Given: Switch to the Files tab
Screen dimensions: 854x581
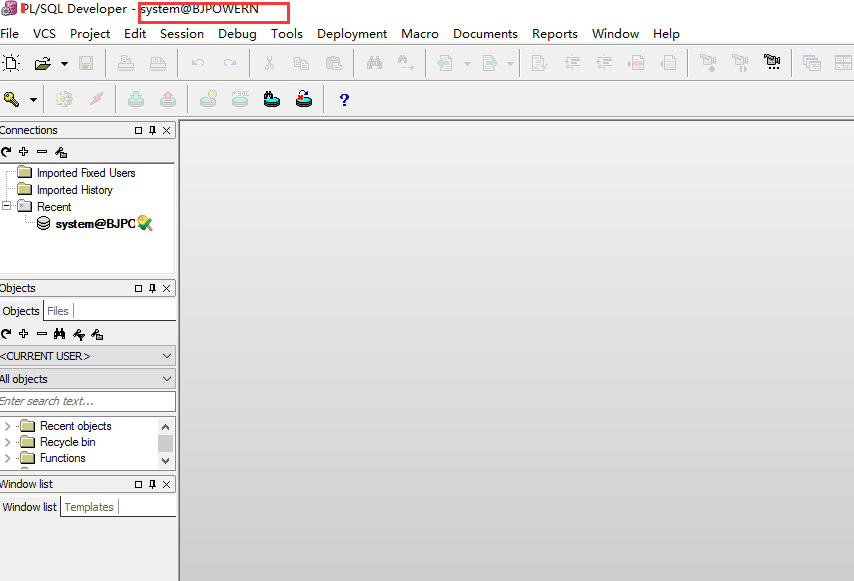Looking at the screenshot, I should pos(58,311).
